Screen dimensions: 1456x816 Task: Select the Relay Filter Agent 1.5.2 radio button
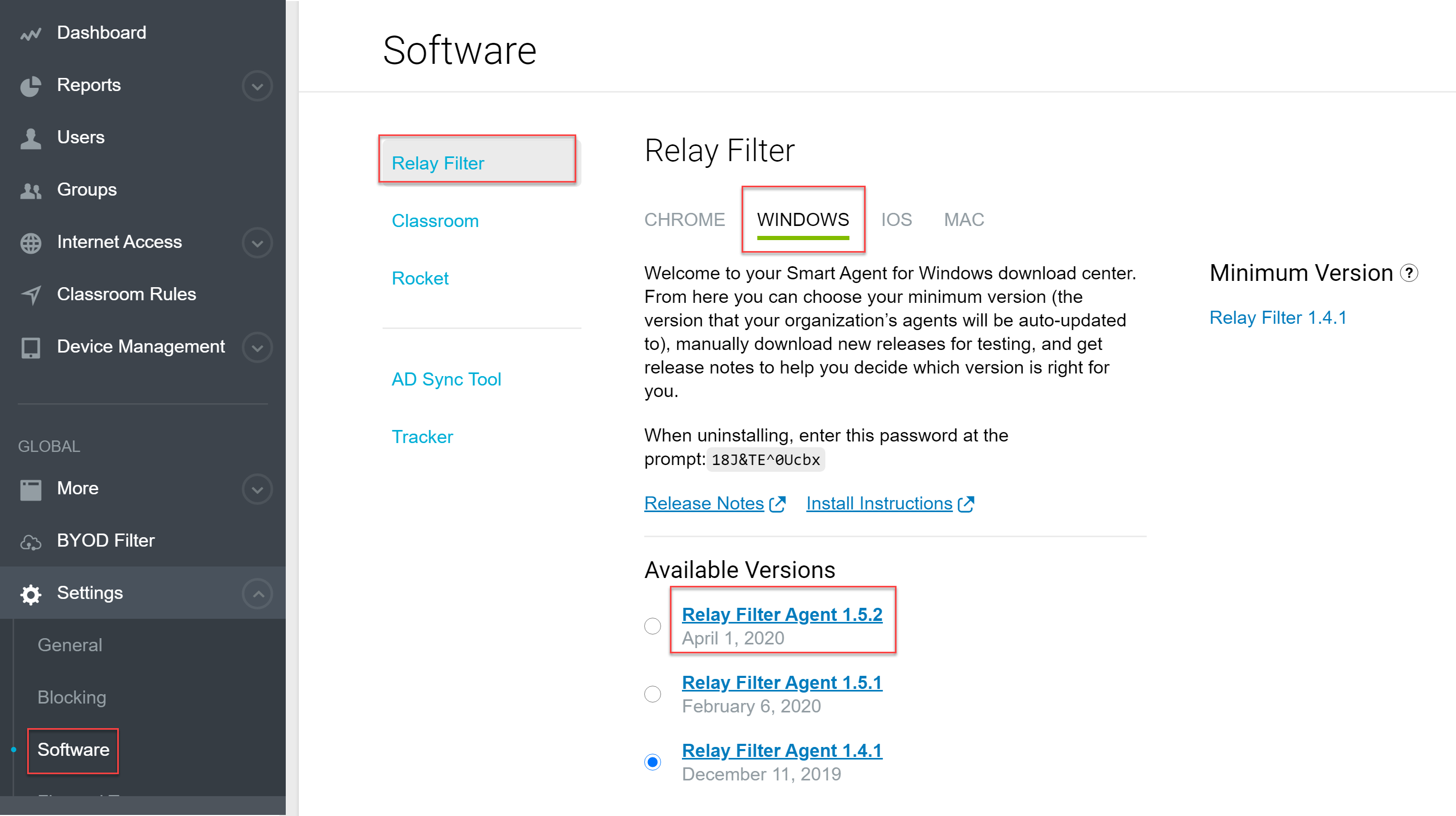point(652,626)
